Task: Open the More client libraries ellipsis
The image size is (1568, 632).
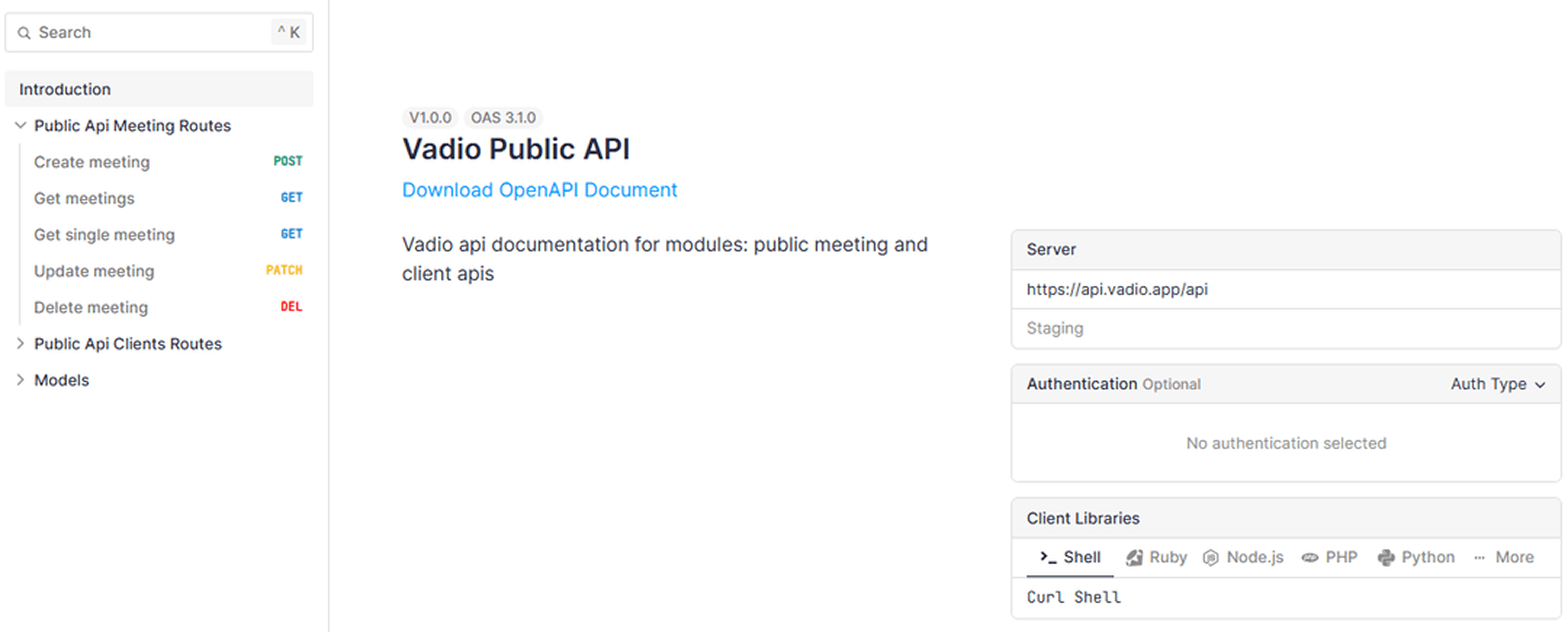Action: click(x=1479, y=558)
